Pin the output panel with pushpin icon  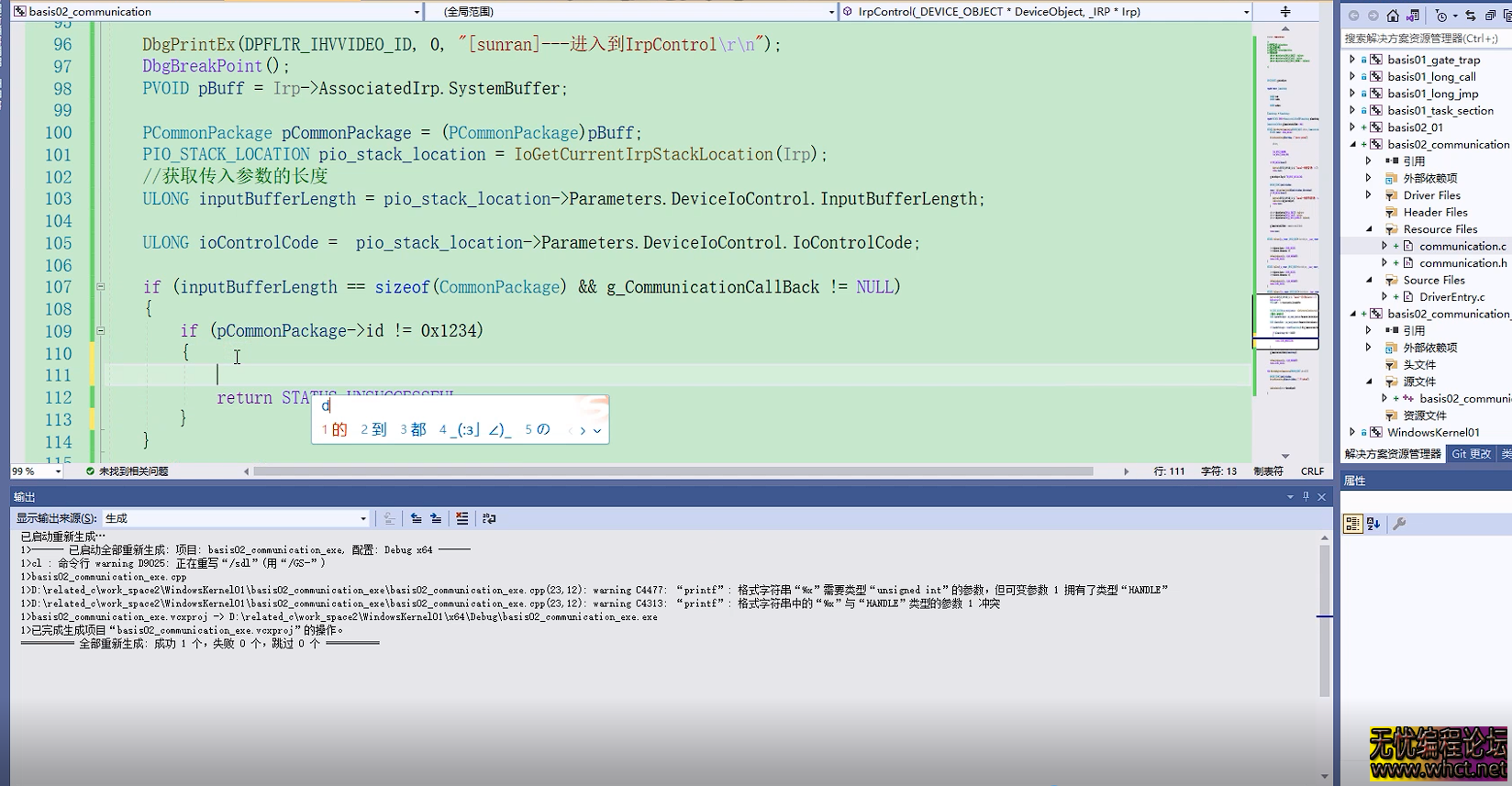pyautogui.click(x=1306, y=496)
